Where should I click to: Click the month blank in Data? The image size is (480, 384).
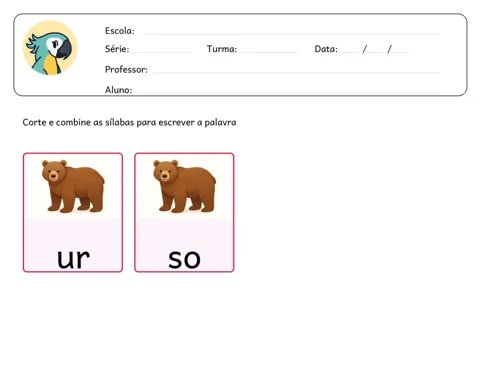[x=376, y=52]
